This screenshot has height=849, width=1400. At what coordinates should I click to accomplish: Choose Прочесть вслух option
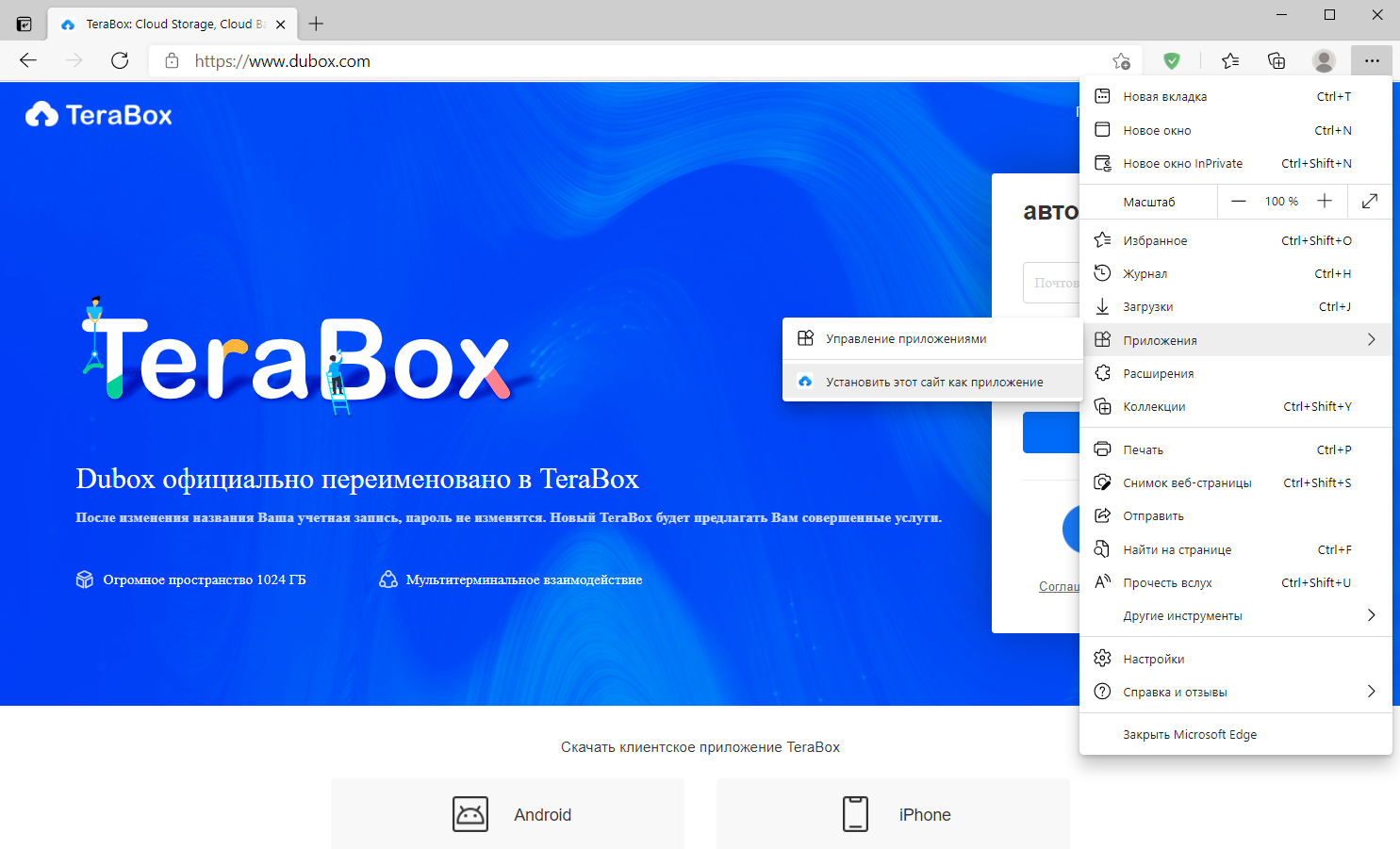[1236, 582]
